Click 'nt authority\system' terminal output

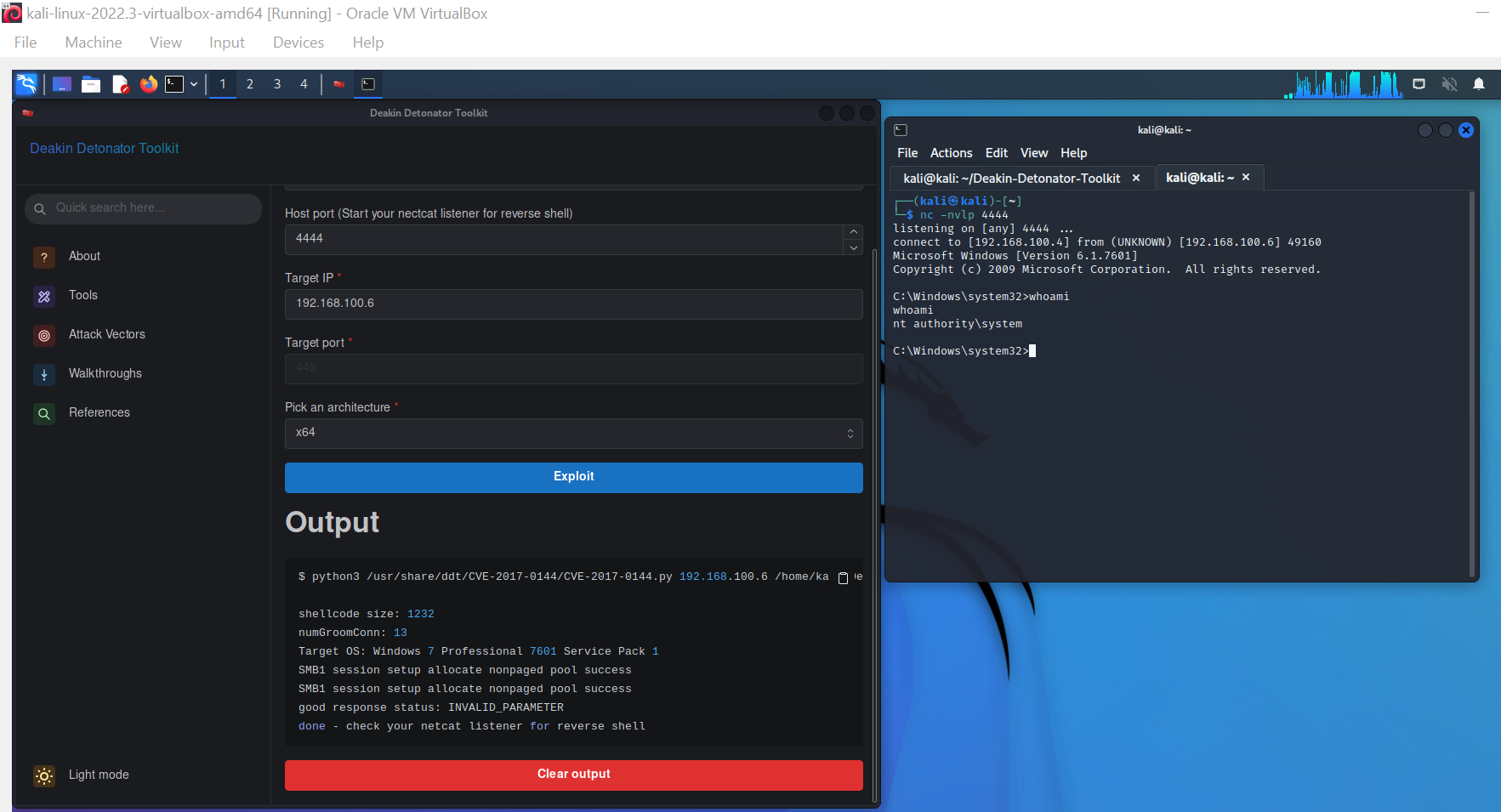[958, 324]
